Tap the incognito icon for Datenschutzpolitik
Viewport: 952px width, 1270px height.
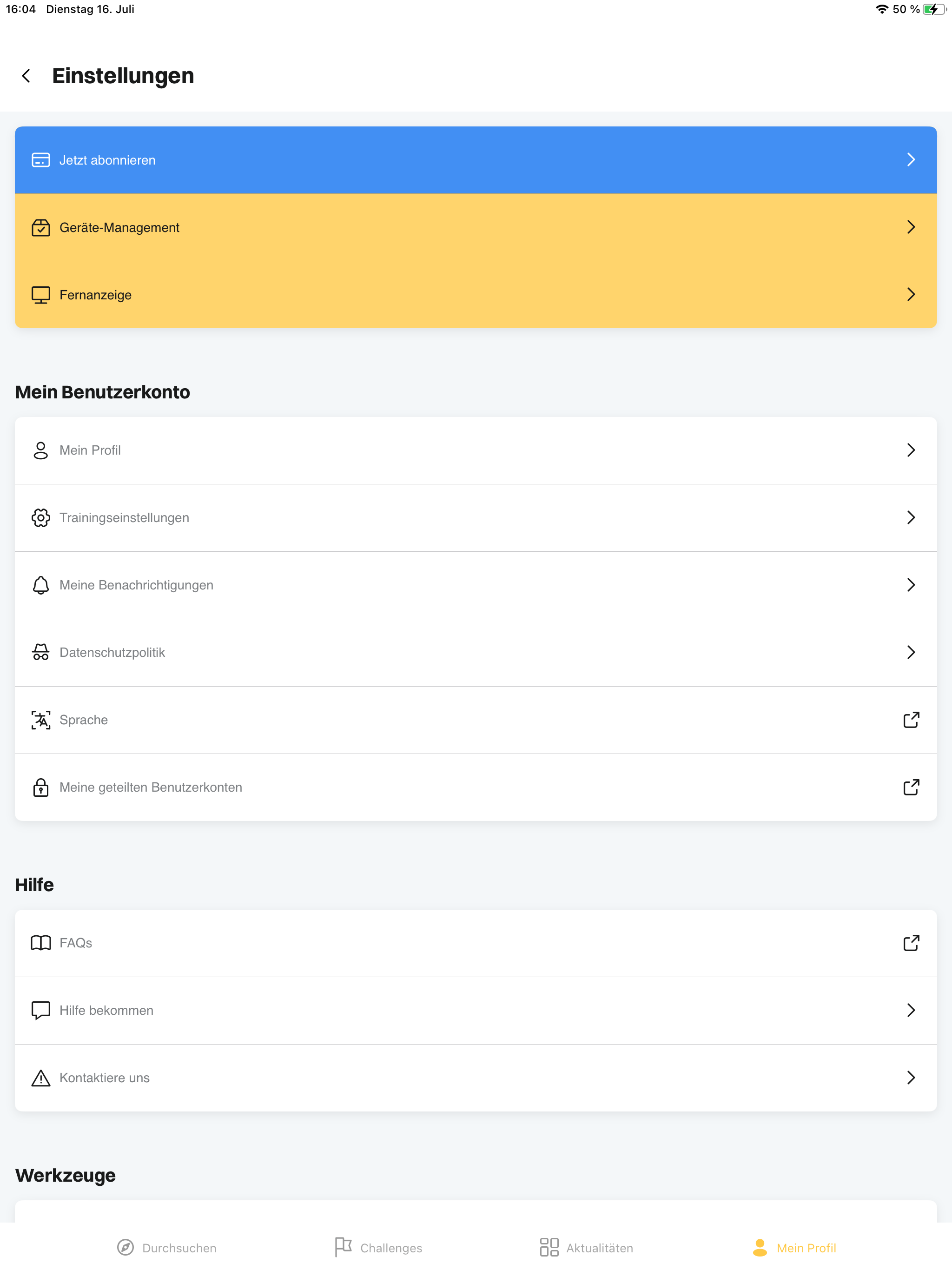pyautogui.click(x=41, y=652)
